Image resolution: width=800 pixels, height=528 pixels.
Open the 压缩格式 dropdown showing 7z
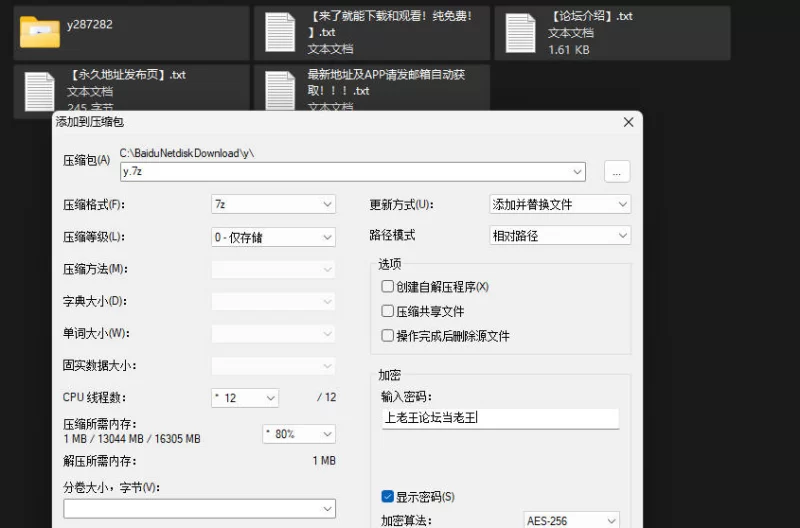click(x=273, y=204)
